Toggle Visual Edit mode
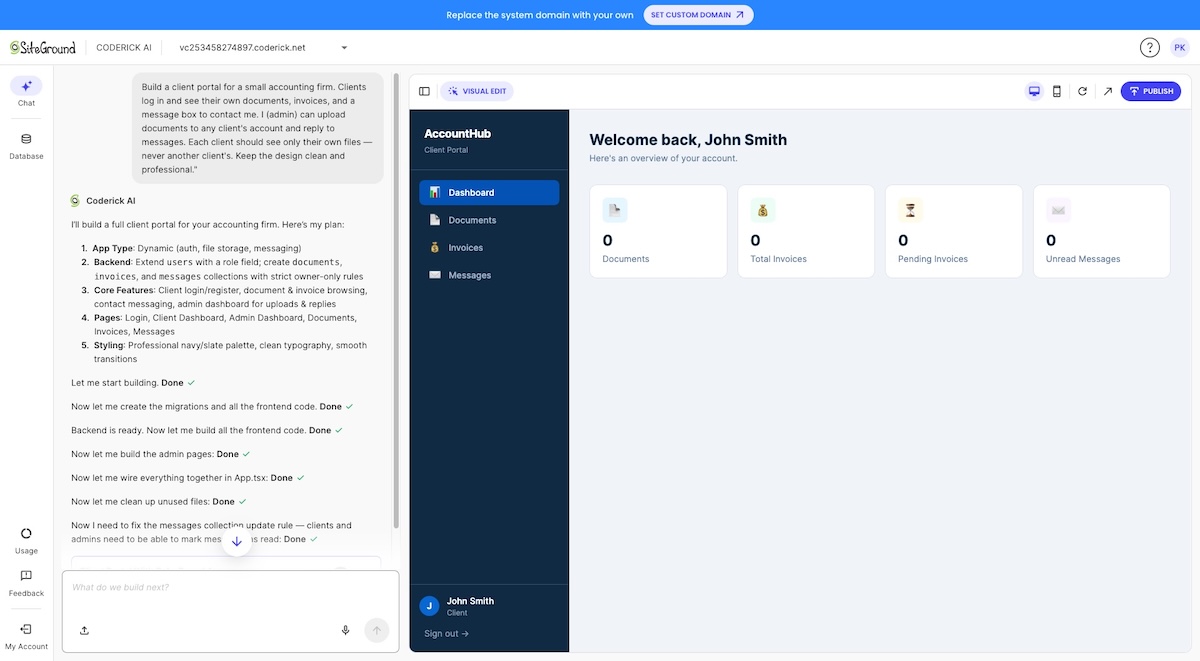This screenshot has width=1200, height=661. tap(477, 91)
